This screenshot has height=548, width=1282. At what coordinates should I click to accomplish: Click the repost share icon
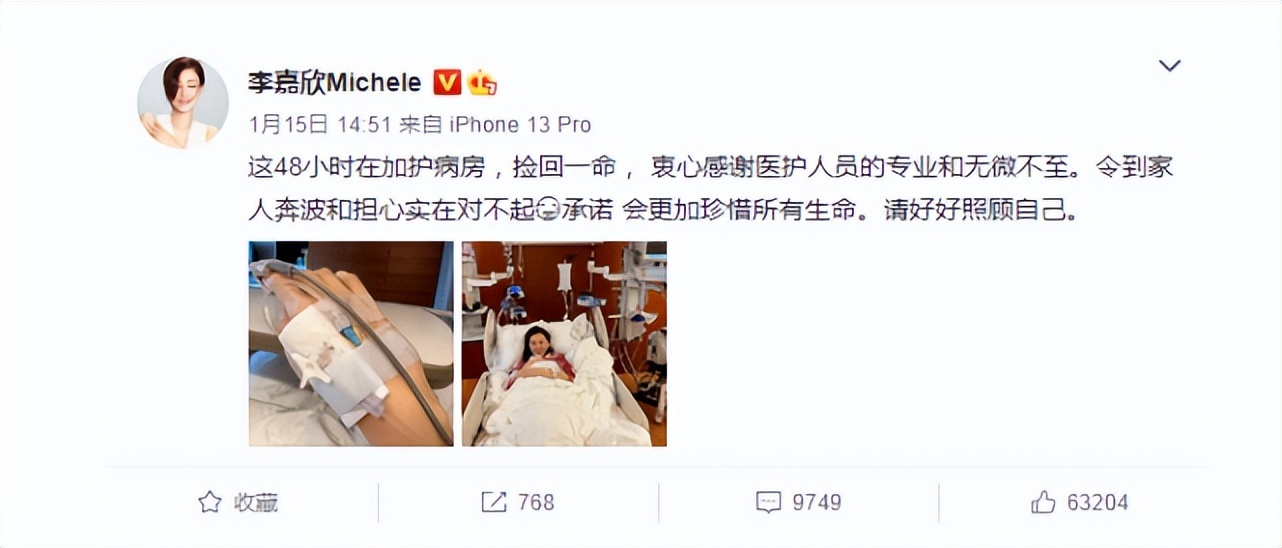tap(494, 502)
